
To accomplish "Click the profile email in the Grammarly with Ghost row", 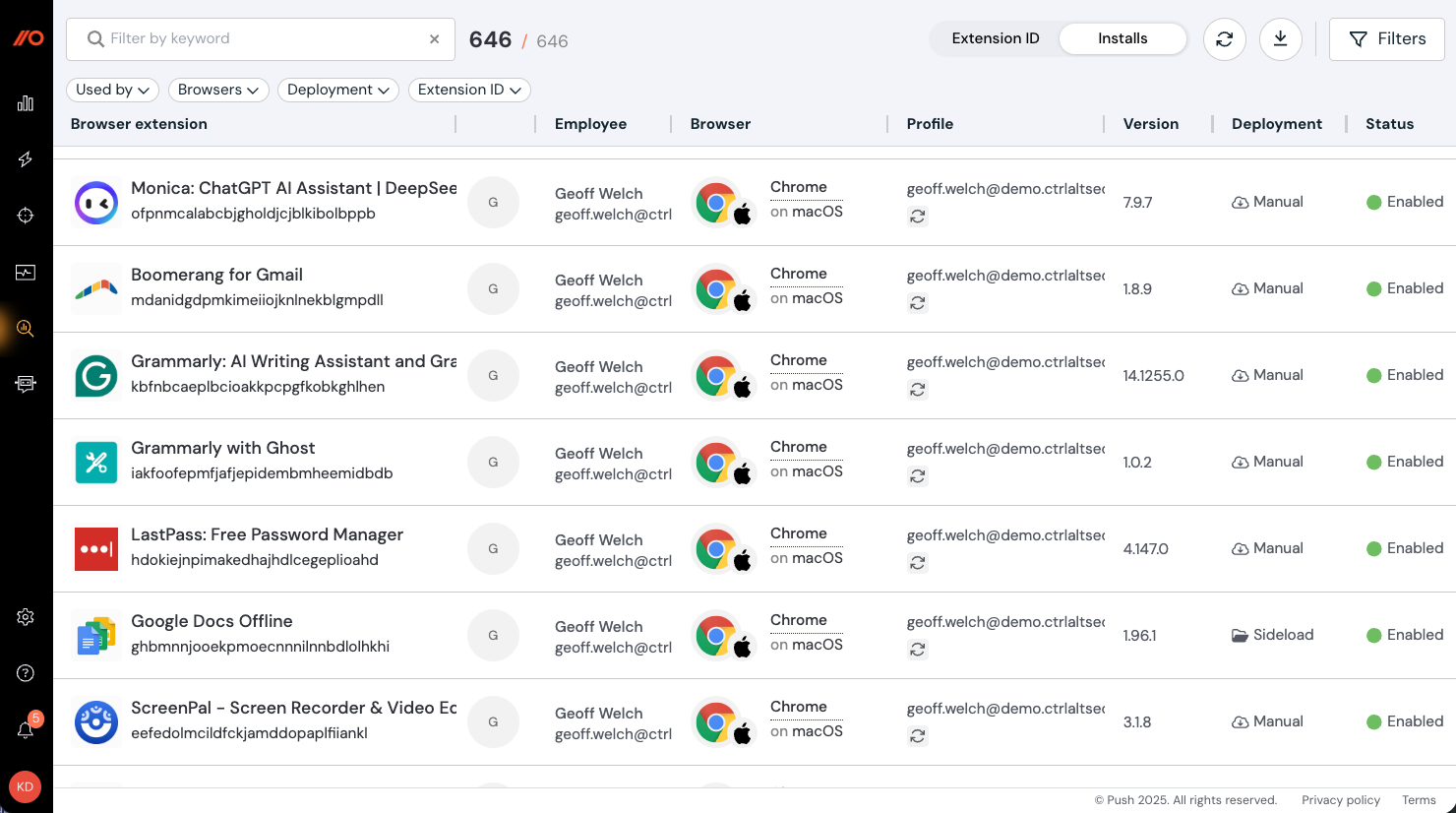I will pos(1005,449).
